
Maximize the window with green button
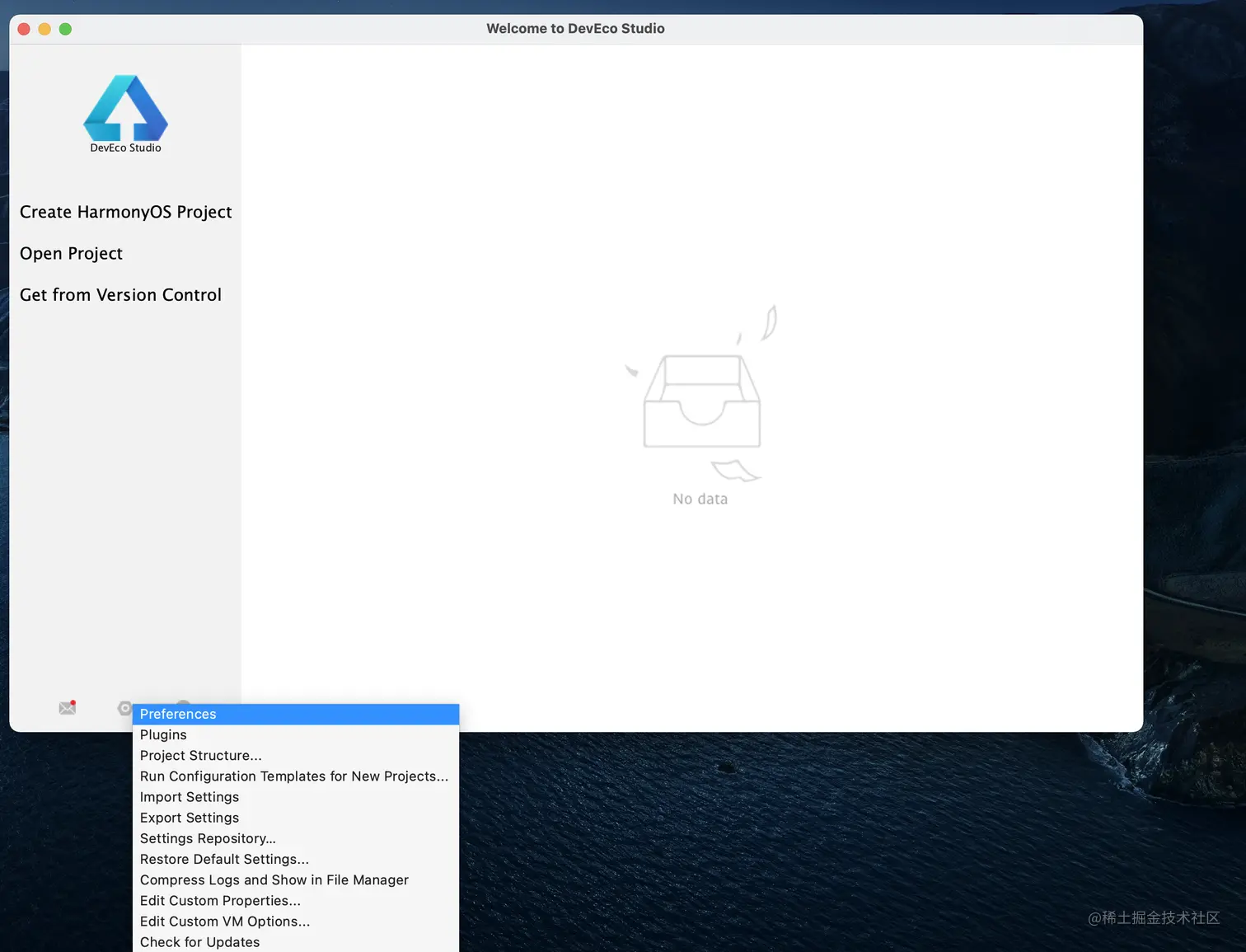tap(65, 29)
